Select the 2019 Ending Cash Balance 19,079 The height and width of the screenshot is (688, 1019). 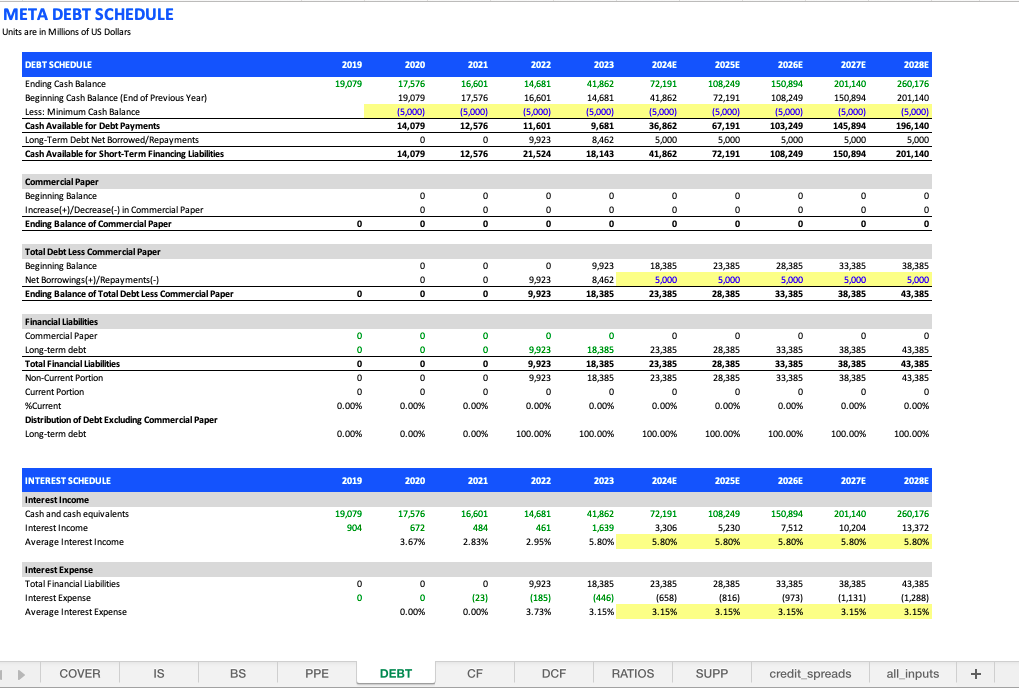348,84
